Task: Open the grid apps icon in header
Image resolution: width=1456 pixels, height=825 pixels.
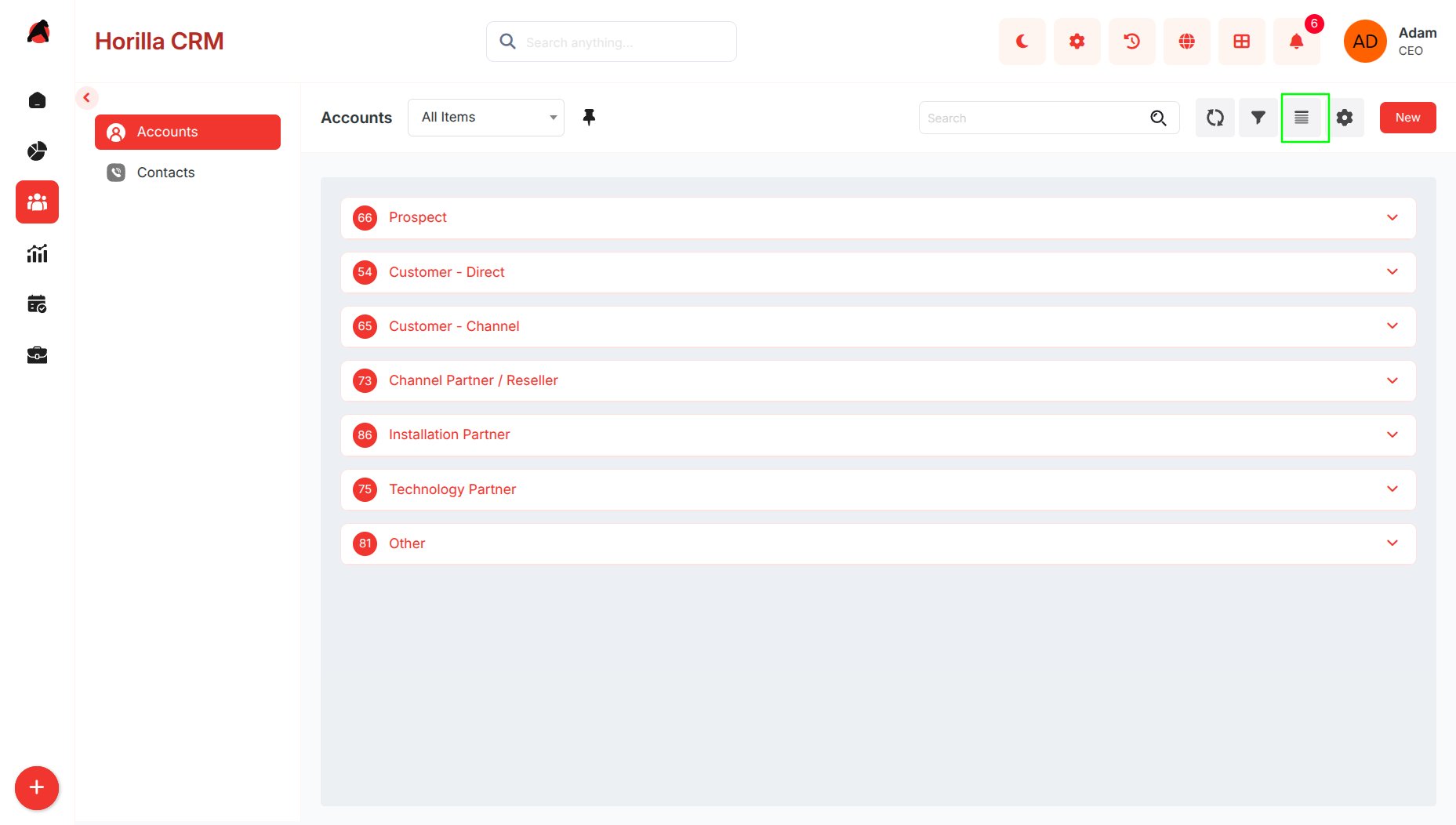Action: point(1242,42)
